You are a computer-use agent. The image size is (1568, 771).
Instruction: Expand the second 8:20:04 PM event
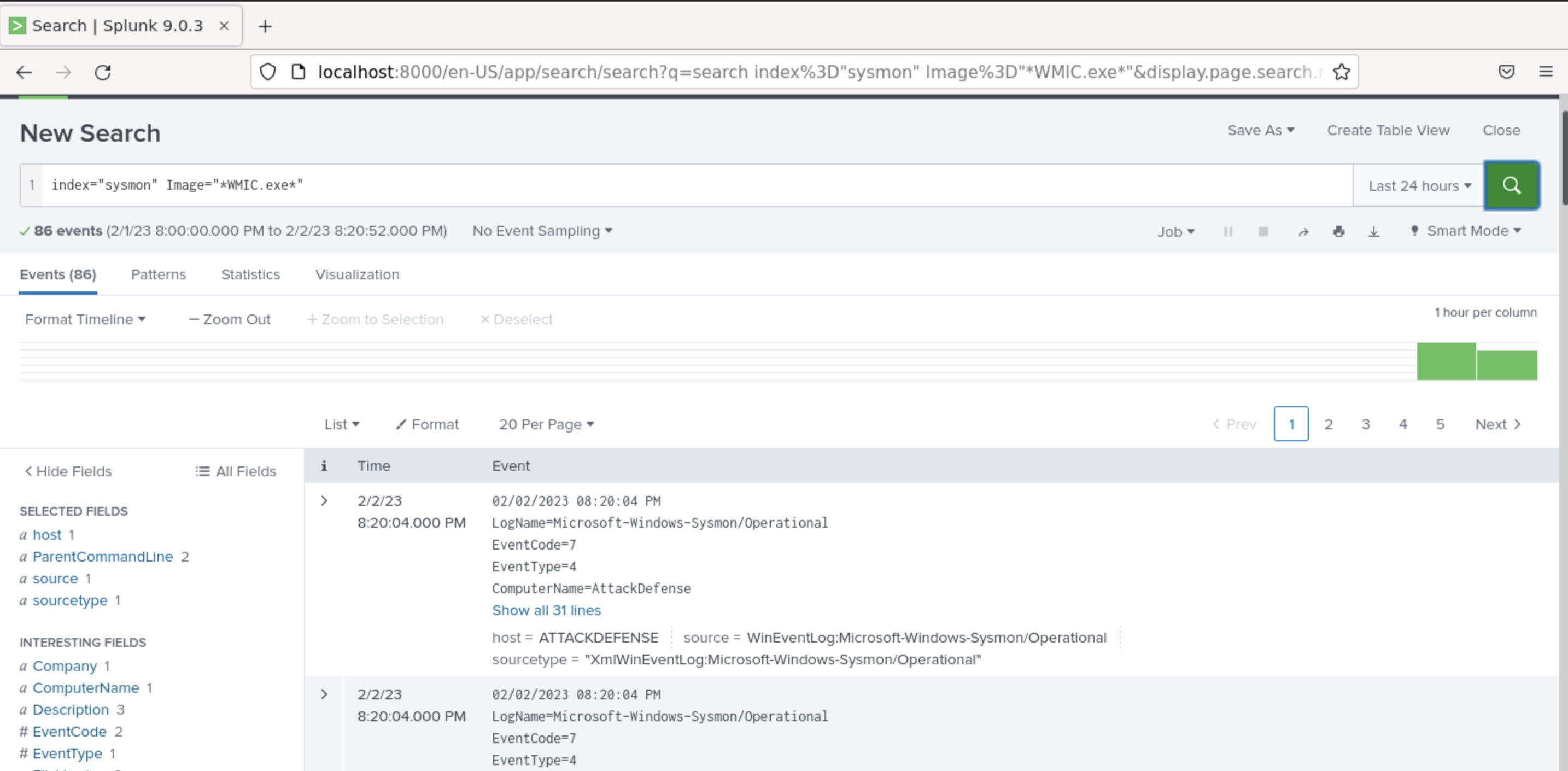[324, 694]
